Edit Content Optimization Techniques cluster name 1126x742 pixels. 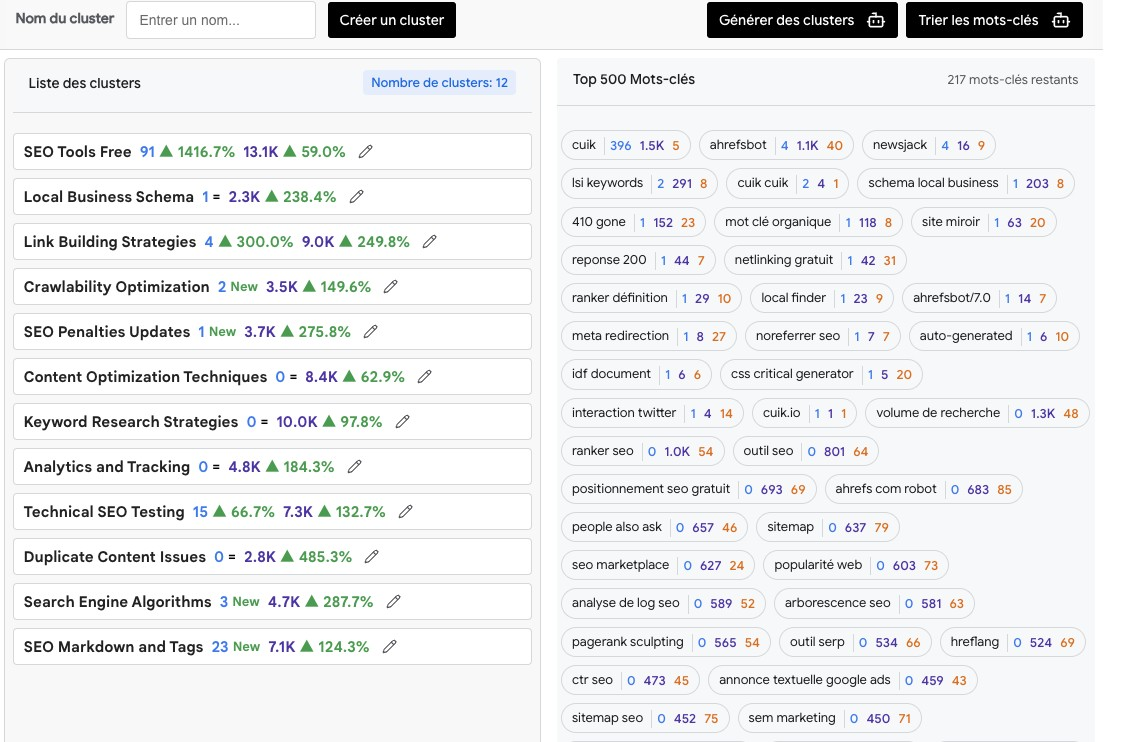coord(424,376)
